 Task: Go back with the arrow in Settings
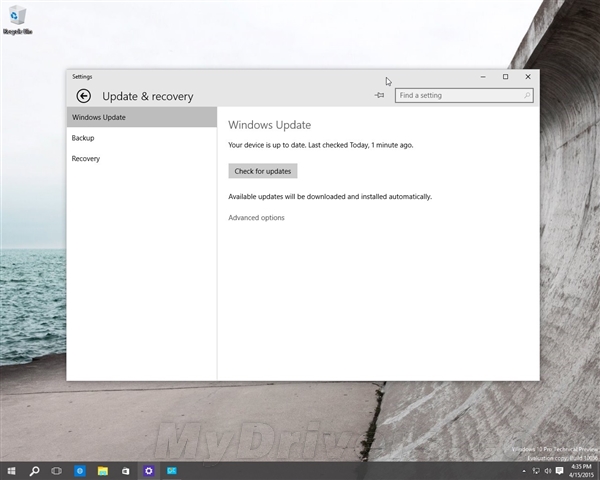[x=83, y=96]
